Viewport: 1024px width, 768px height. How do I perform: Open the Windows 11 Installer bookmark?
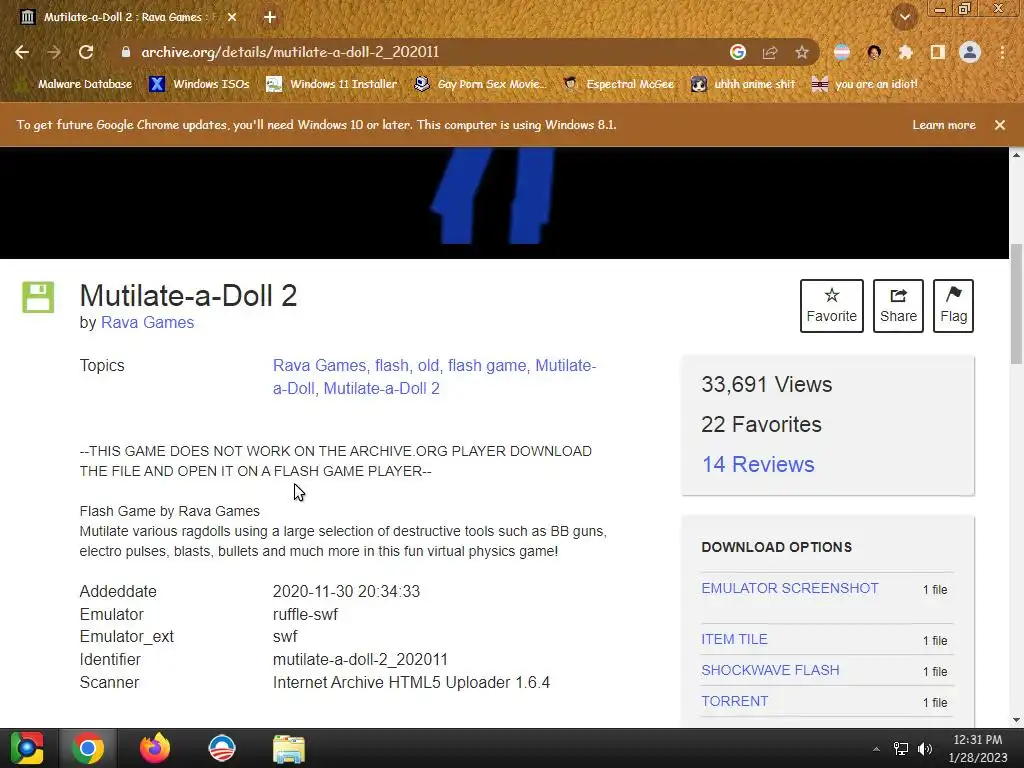click(x=332, y=84)
